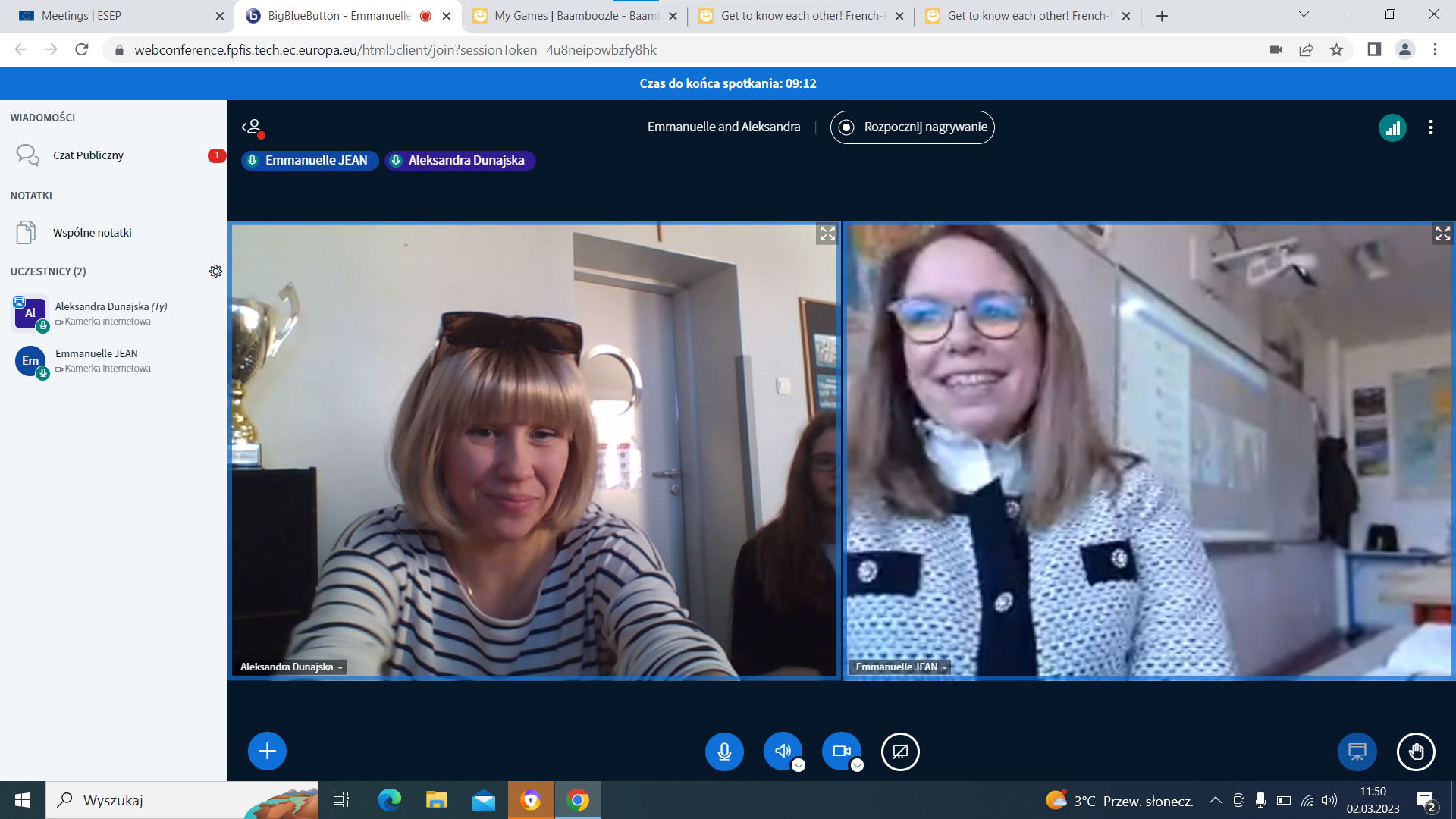Image resolution: width=1456 pixels, height=819 pixels.
Task: Open the Chrome profile icon
Action: [x=1404, y=50]
